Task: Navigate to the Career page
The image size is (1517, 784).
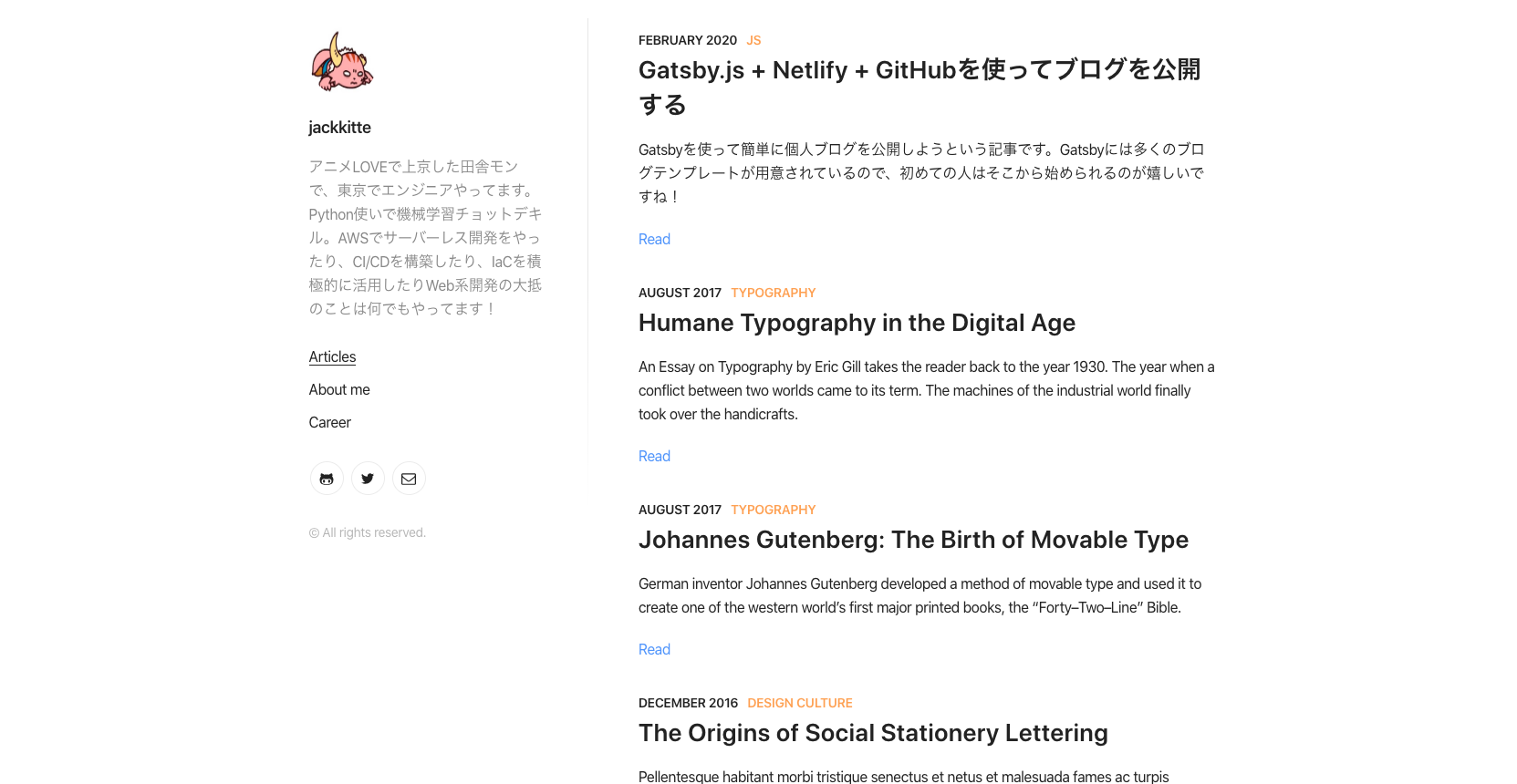Action: tap(329, 422)
